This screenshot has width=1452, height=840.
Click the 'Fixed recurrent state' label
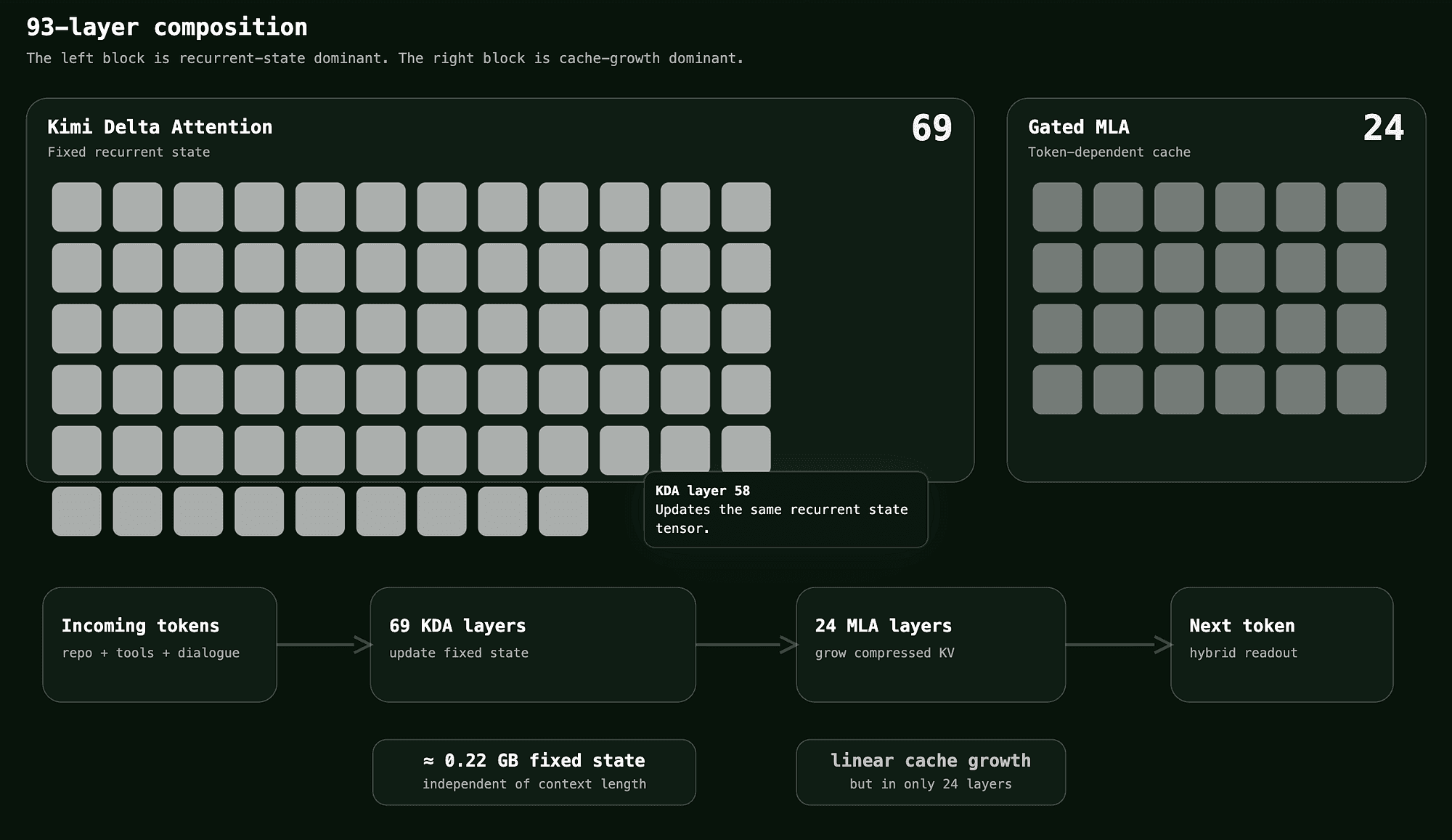[129, 152]
